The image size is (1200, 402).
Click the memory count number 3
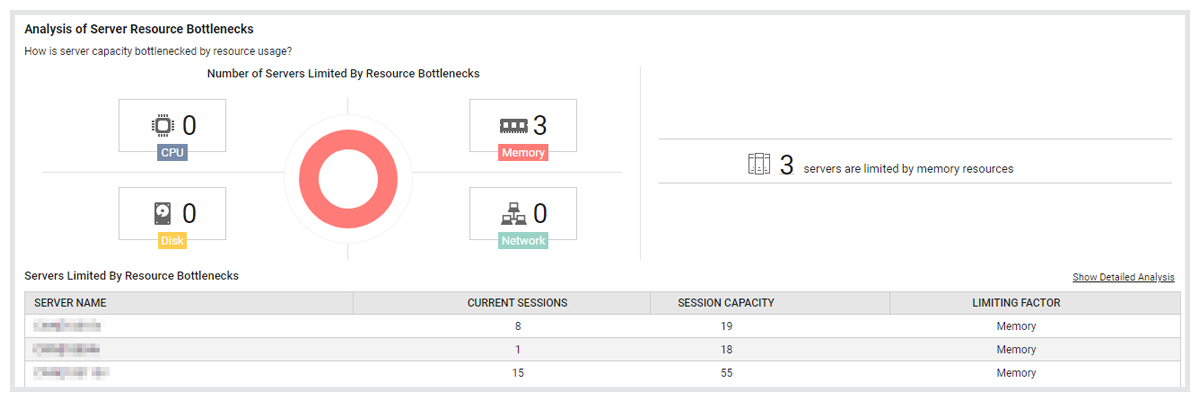tap(540, 125)
